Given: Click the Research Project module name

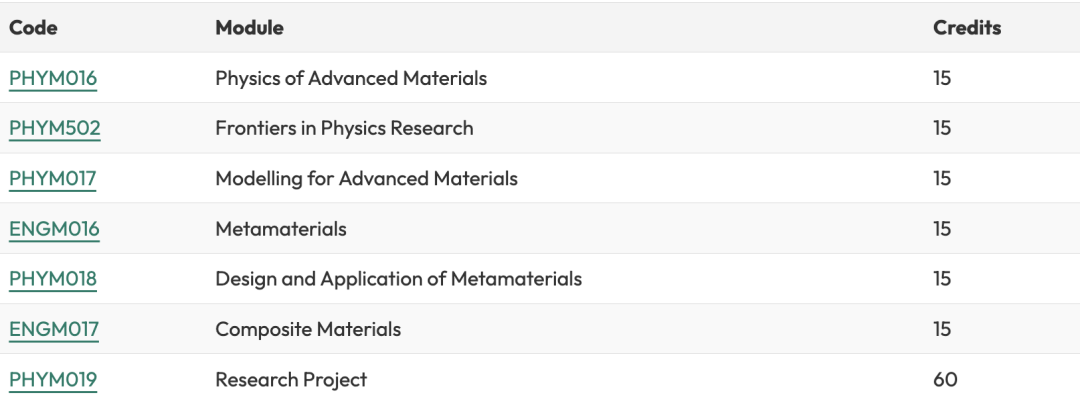Looking at the screenshot, I should (291, 379).
